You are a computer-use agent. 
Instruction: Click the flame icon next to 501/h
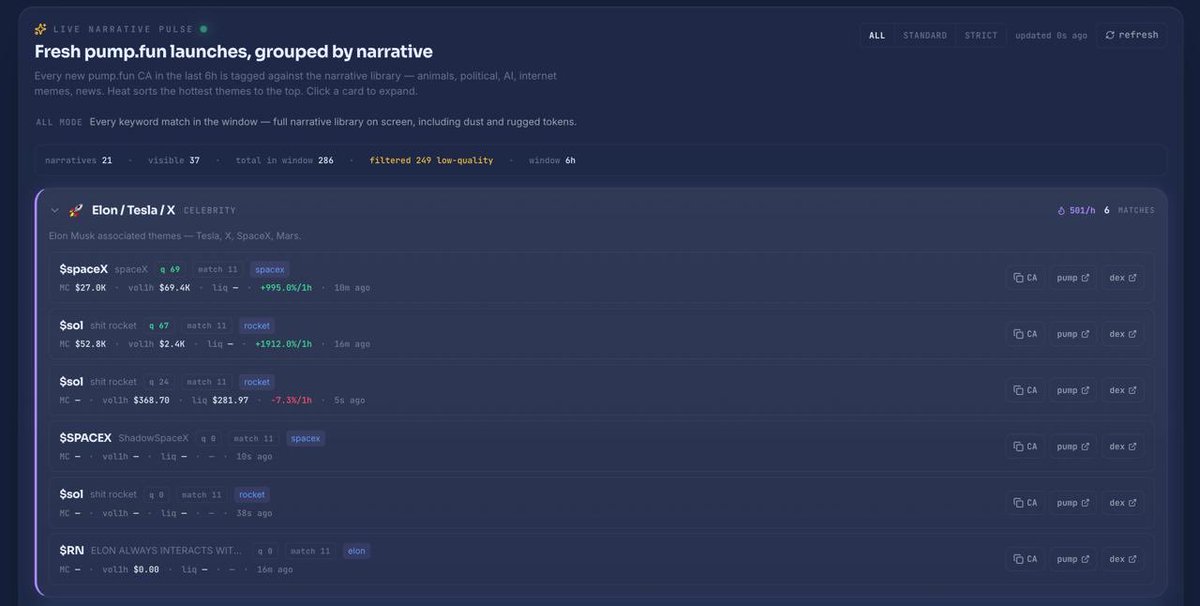[x=1061, y=211]
